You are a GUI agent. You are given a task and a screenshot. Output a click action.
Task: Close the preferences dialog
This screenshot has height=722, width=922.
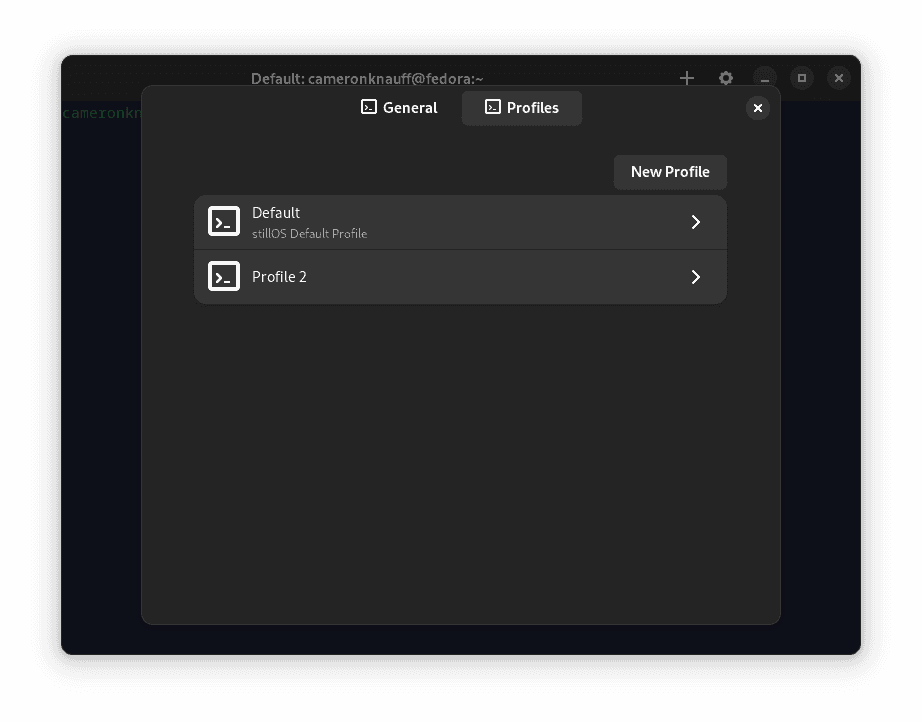pos(758,108)
